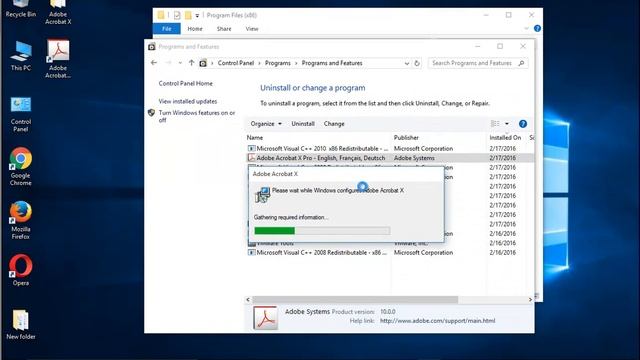The width and height of the screenshot is (640, 360).
Task: Click the folder icon in Program Files title bar
Action: (161, 16)
